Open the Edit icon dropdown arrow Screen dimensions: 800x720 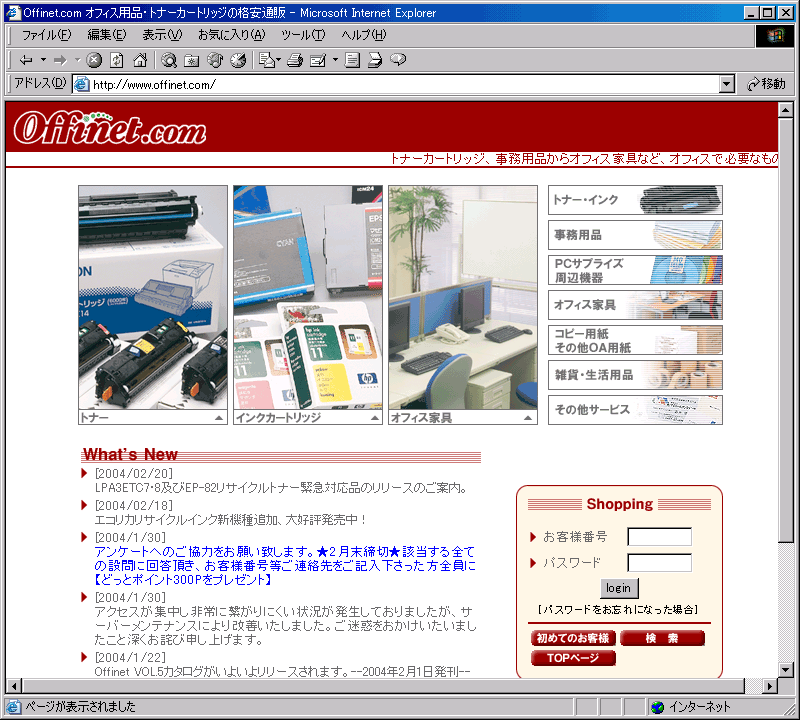pos(335,60)
